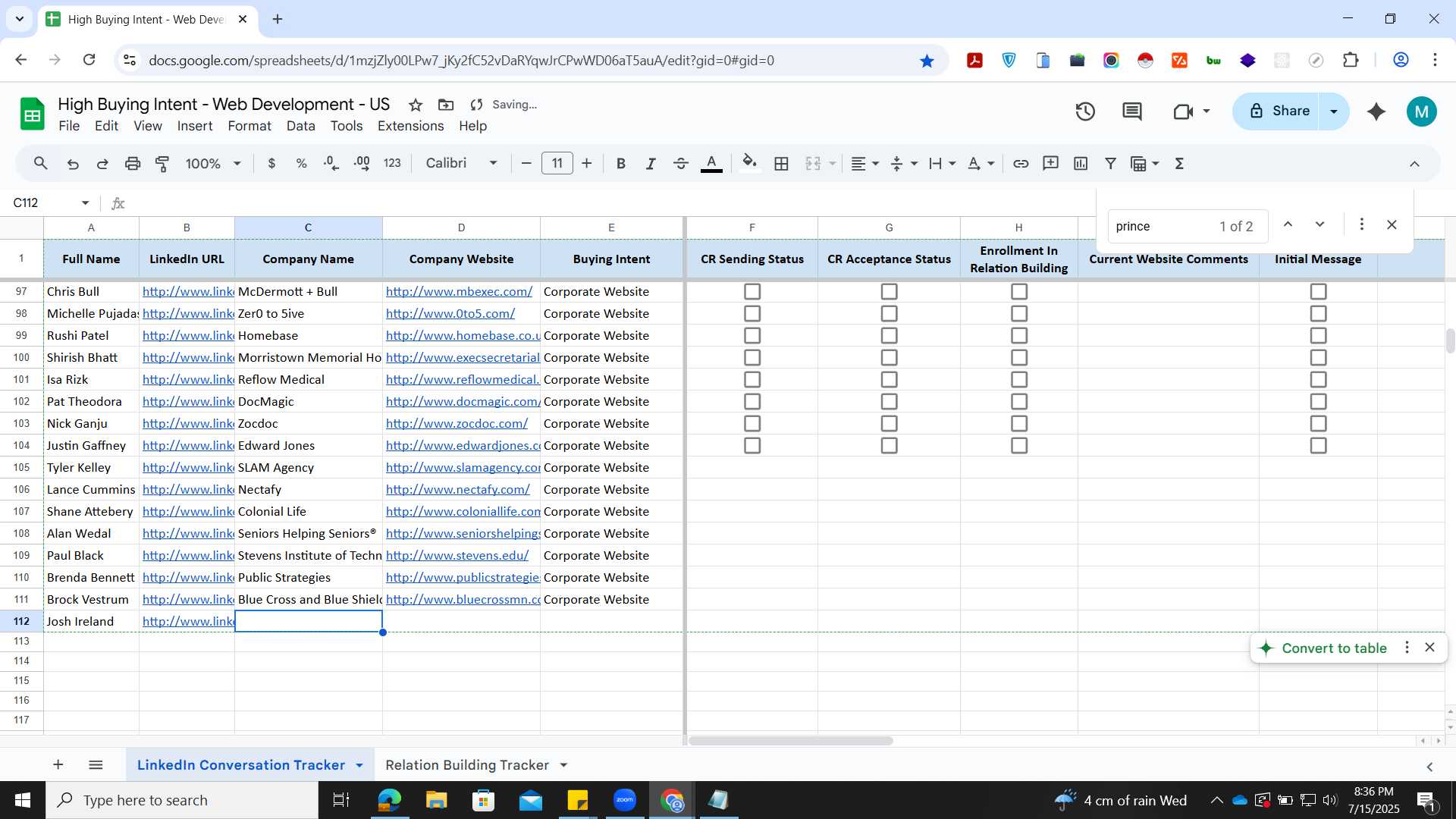1456x819 pixels.
Task: Open the zocdoc.com website link
Action: point(457,424)
